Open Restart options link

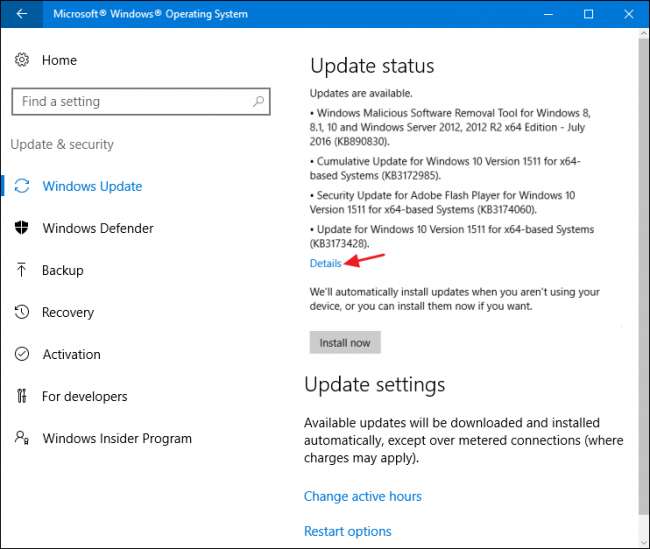tap(347, 531)
